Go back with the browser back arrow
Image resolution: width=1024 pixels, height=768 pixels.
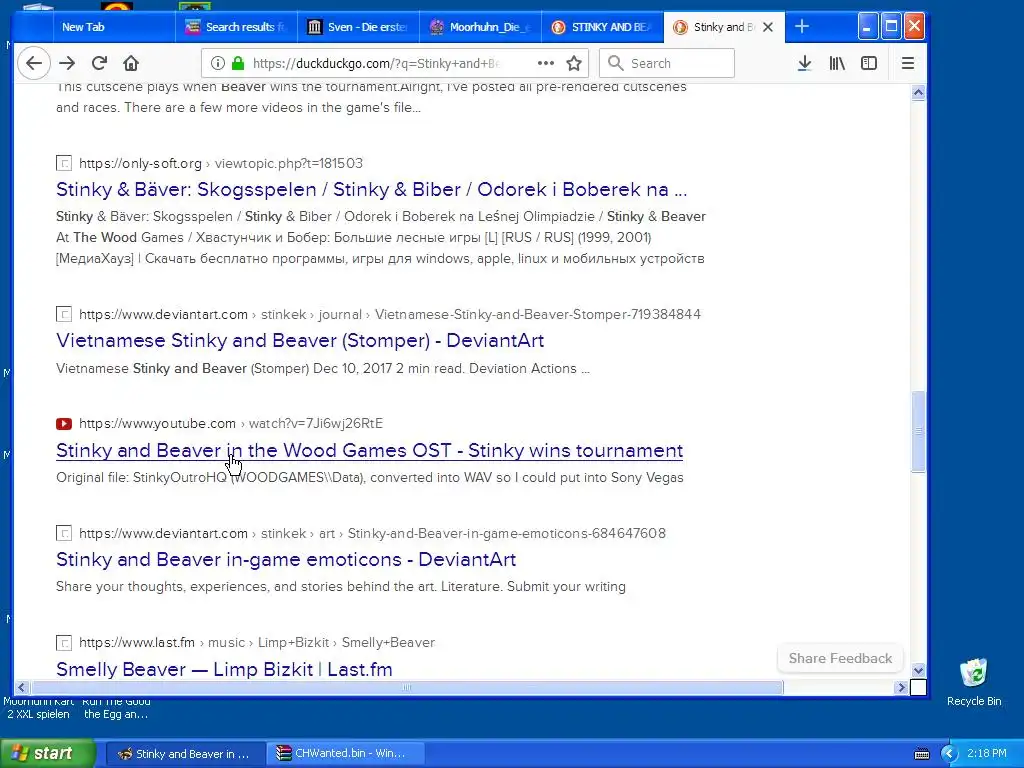pos(34,63)
